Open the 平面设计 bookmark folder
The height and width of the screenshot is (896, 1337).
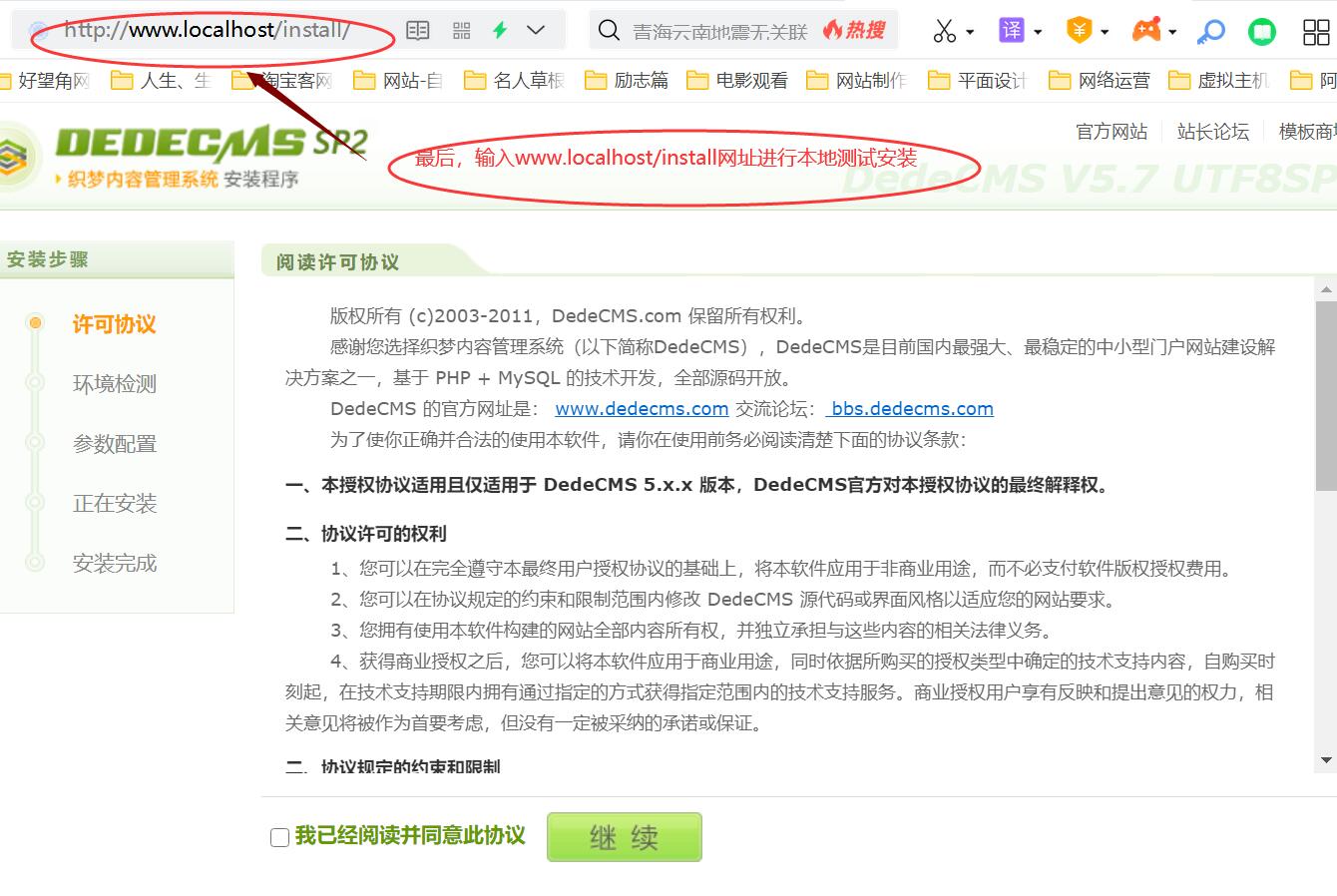978,80
